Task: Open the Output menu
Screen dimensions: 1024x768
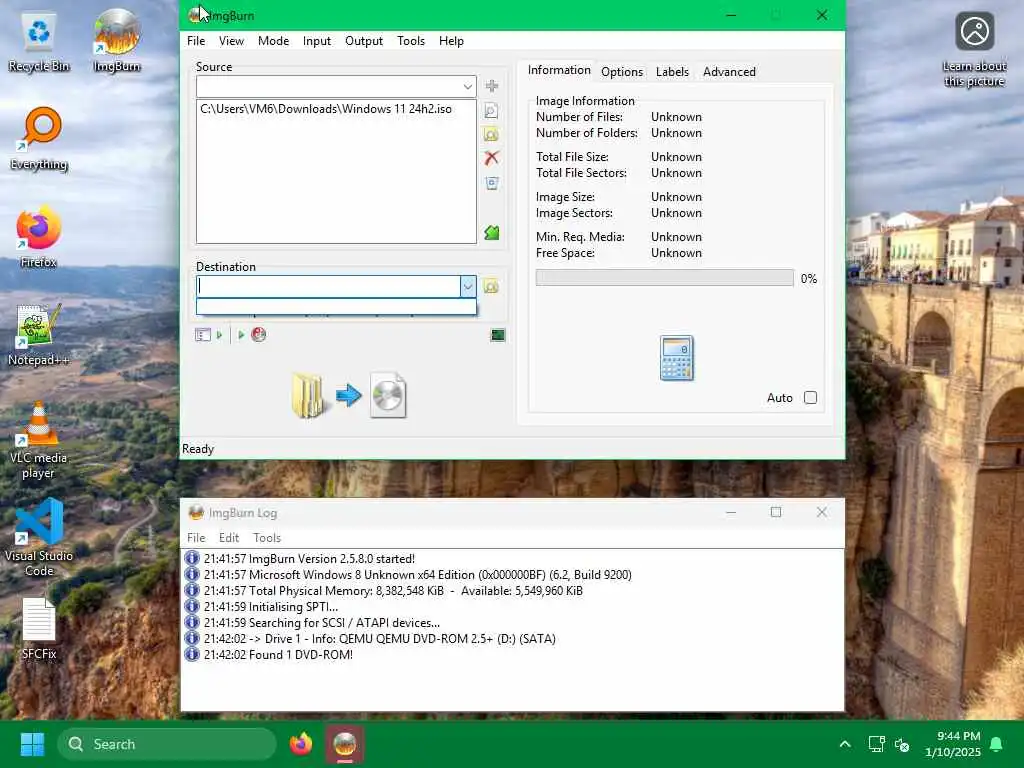Action: point(364,40)
